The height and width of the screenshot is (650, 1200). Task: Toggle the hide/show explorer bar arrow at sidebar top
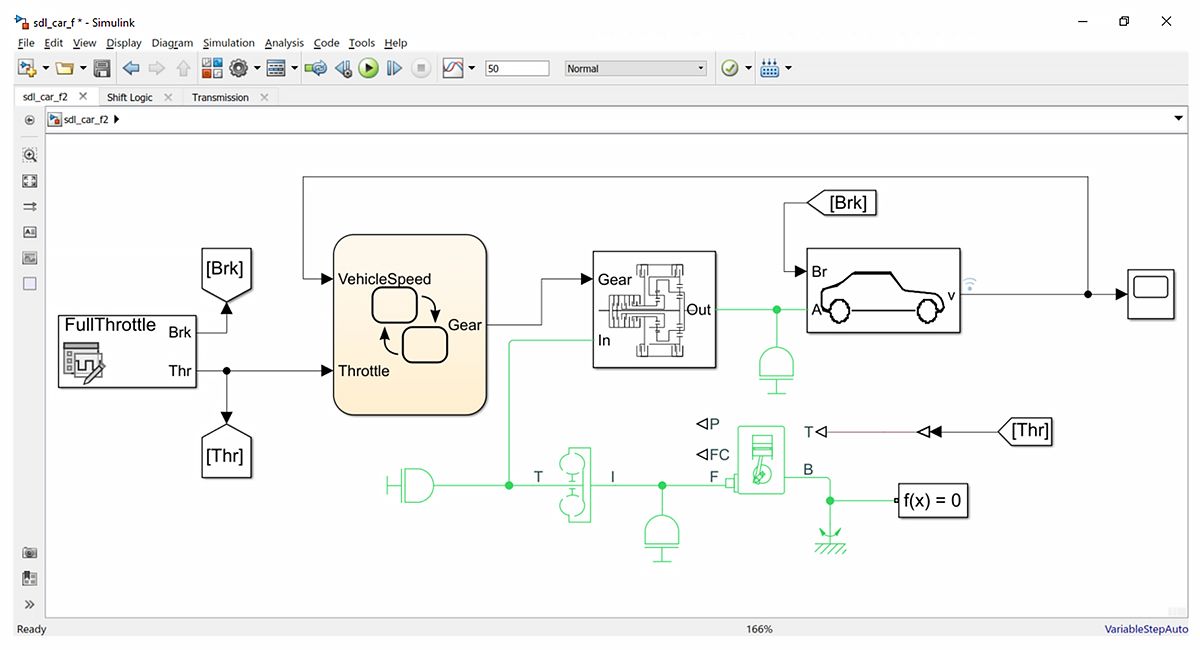29,120
